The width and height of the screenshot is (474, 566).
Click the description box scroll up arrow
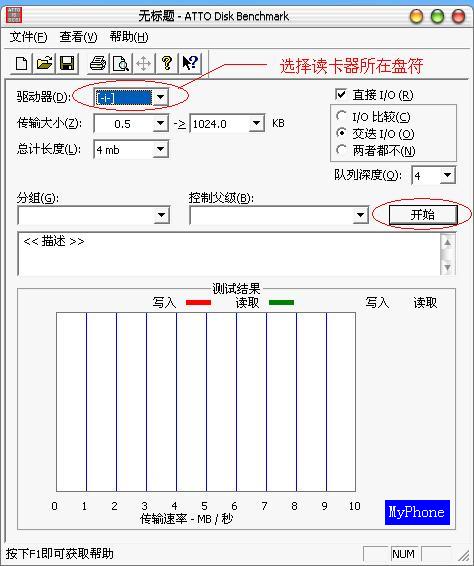coord(448,242)
